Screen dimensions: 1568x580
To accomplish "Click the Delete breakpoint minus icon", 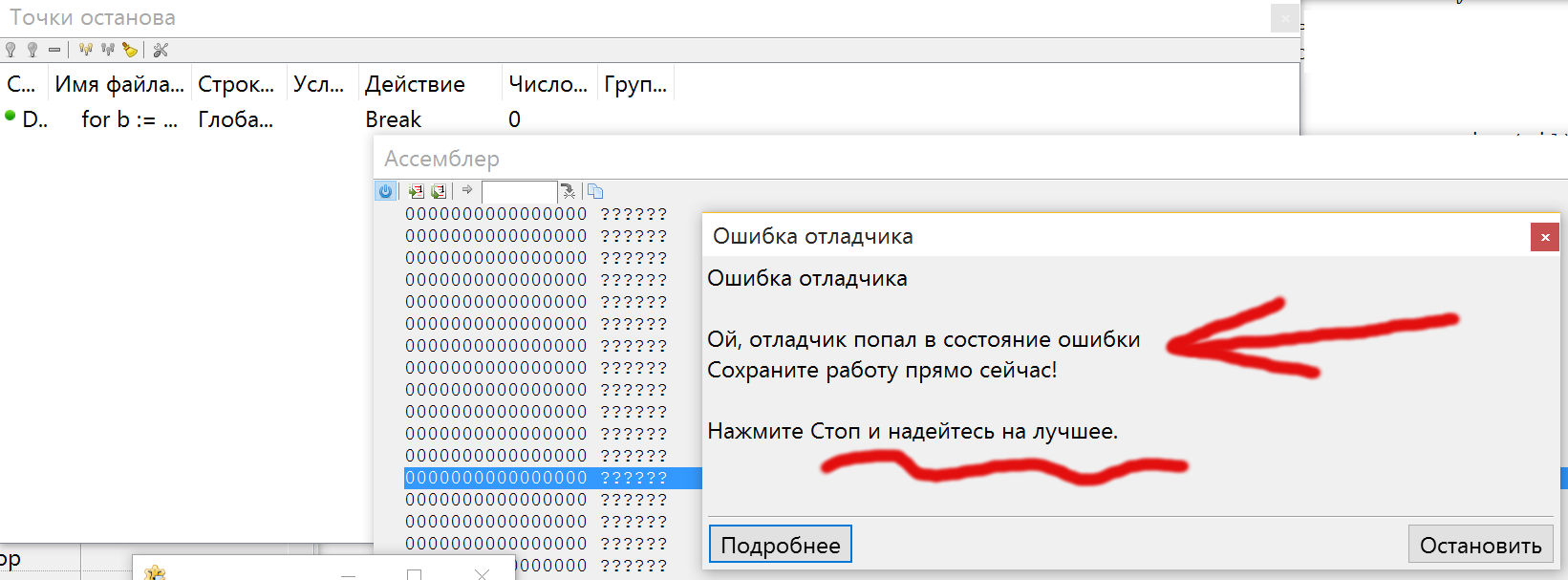I will 54,50.
